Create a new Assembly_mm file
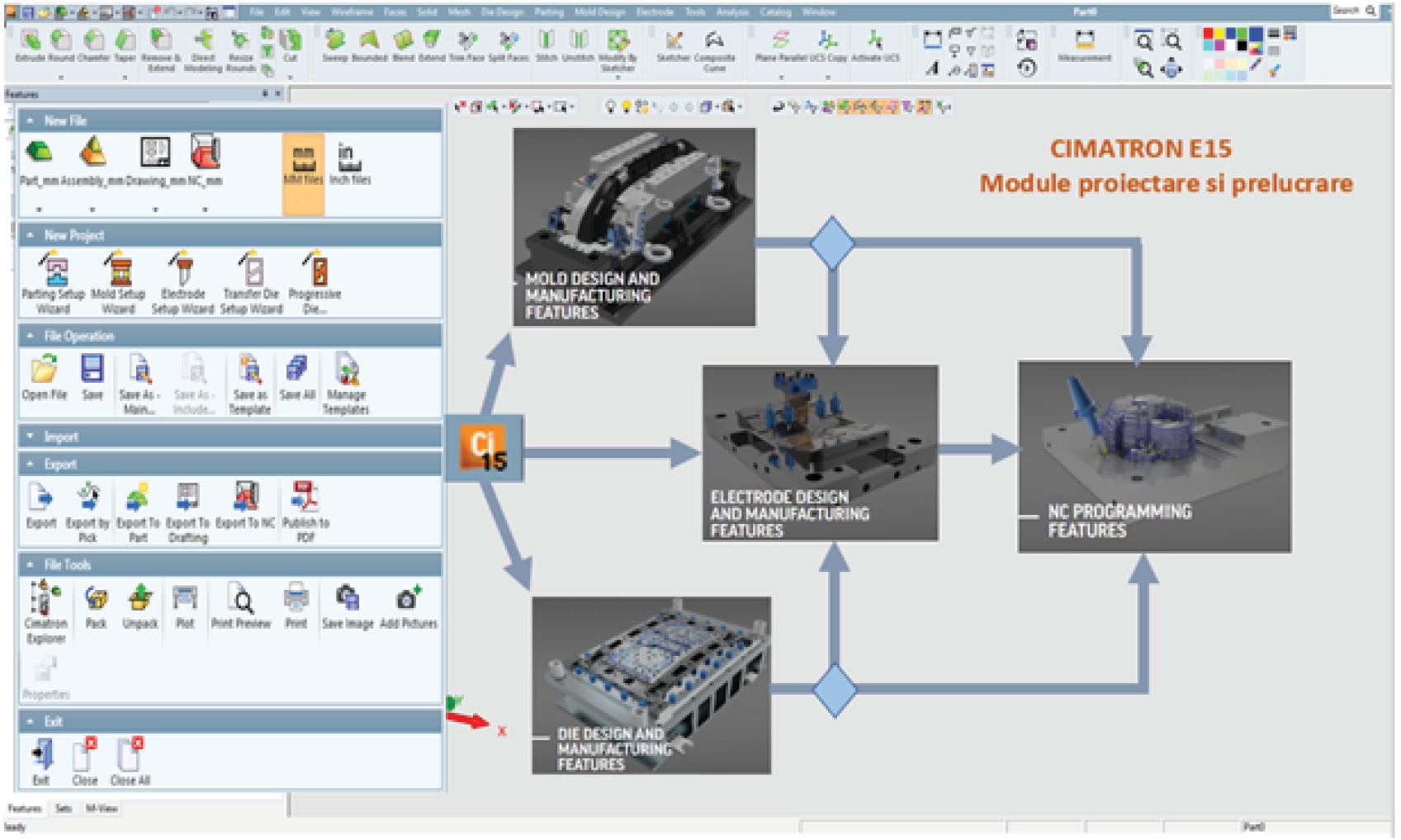This screenshot has width=1401, height=840. point(92,163)
